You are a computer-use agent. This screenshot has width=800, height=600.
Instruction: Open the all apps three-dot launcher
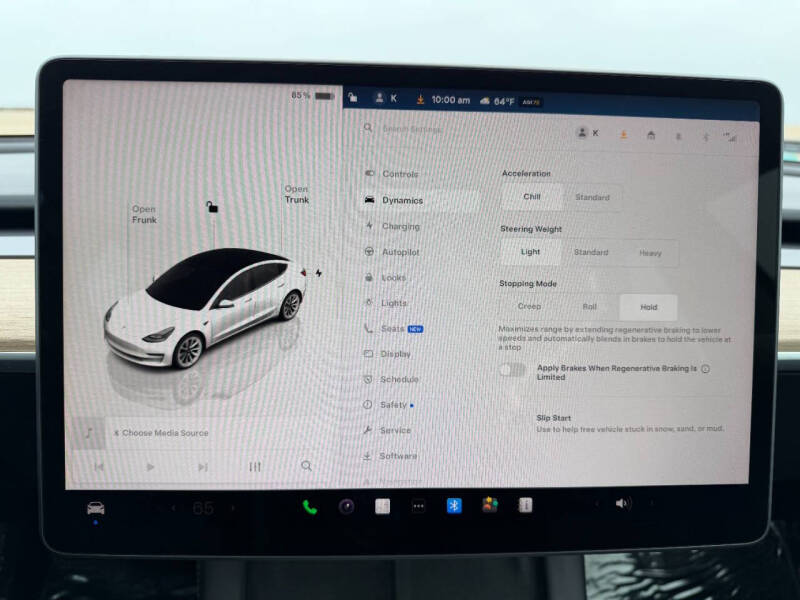pyautogui.click(x=418, y=506)
